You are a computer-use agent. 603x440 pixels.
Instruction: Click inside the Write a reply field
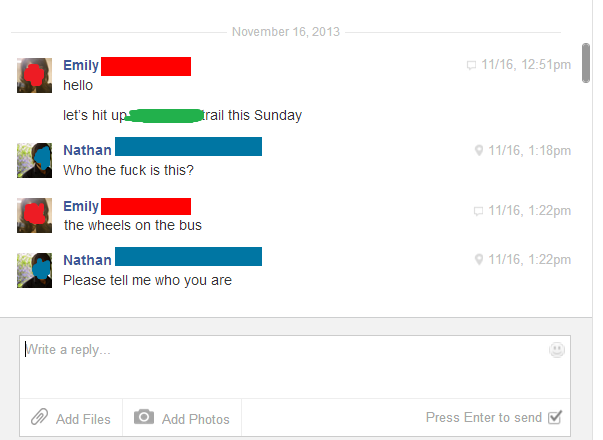(295, 367)
